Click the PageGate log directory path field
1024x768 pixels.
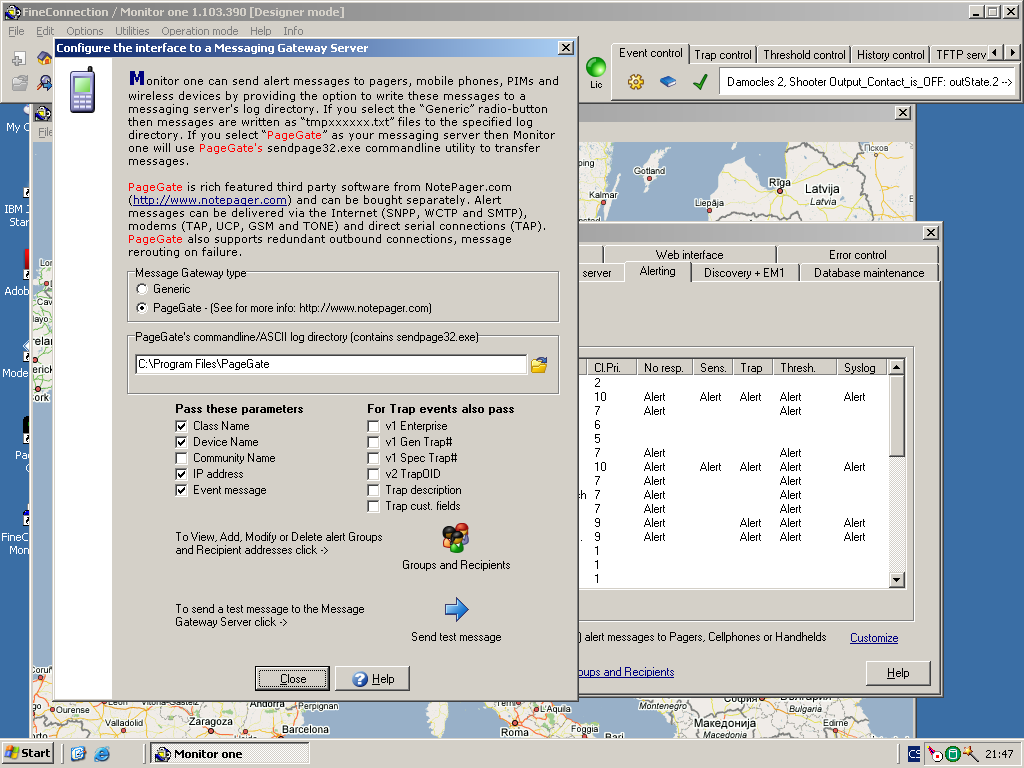tap(330, 364)
